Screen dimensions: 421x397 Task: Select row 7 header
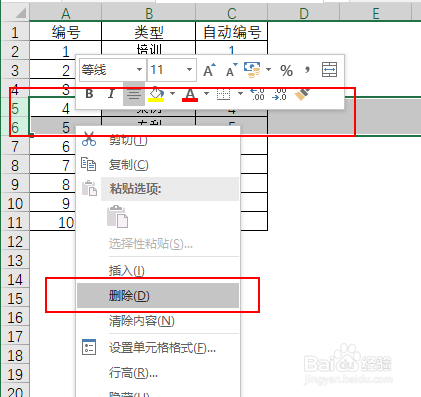(x=15, y=146)
